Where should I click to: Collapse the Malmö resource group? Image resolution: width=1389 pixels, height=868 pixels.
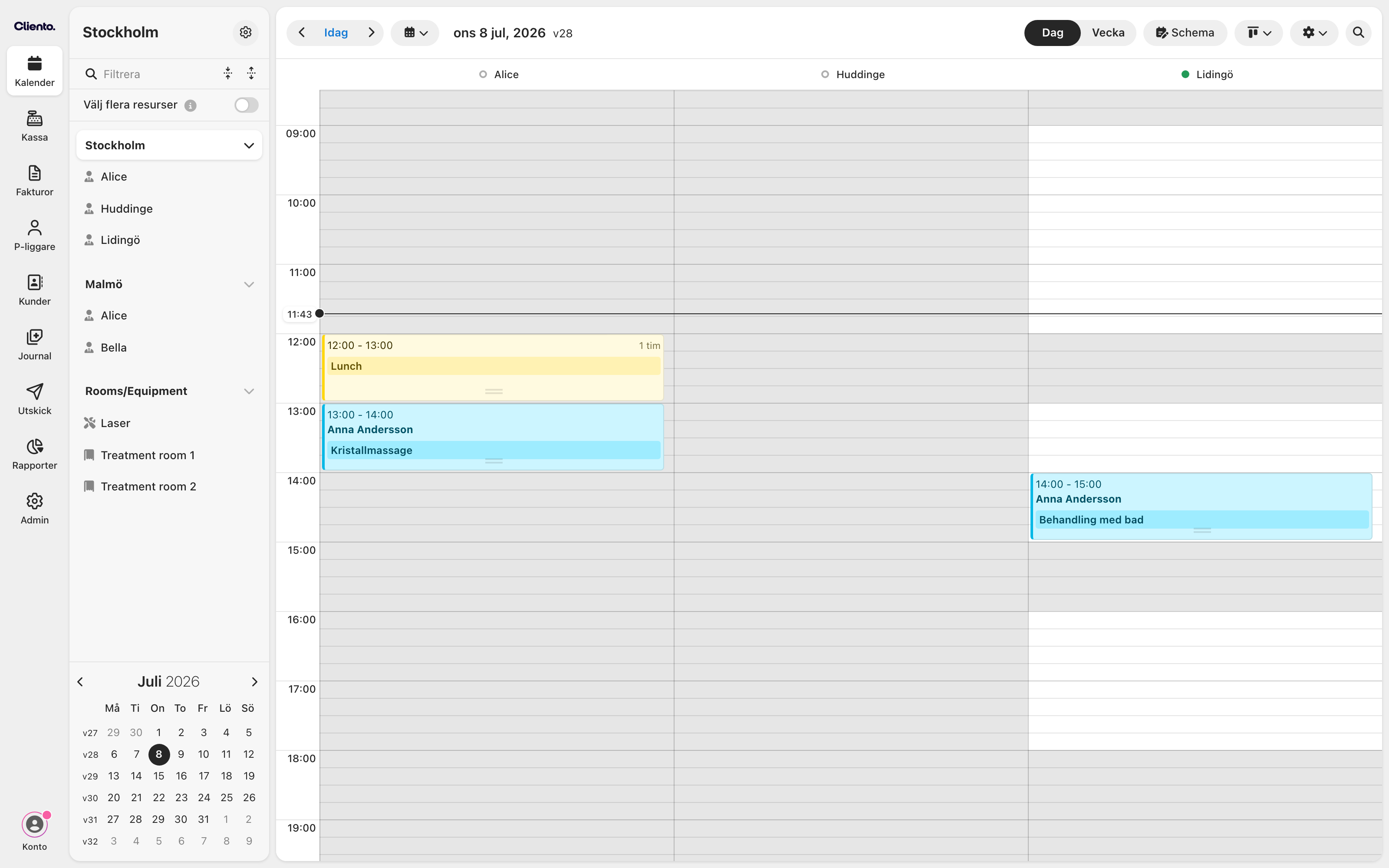tap(249, 284)
